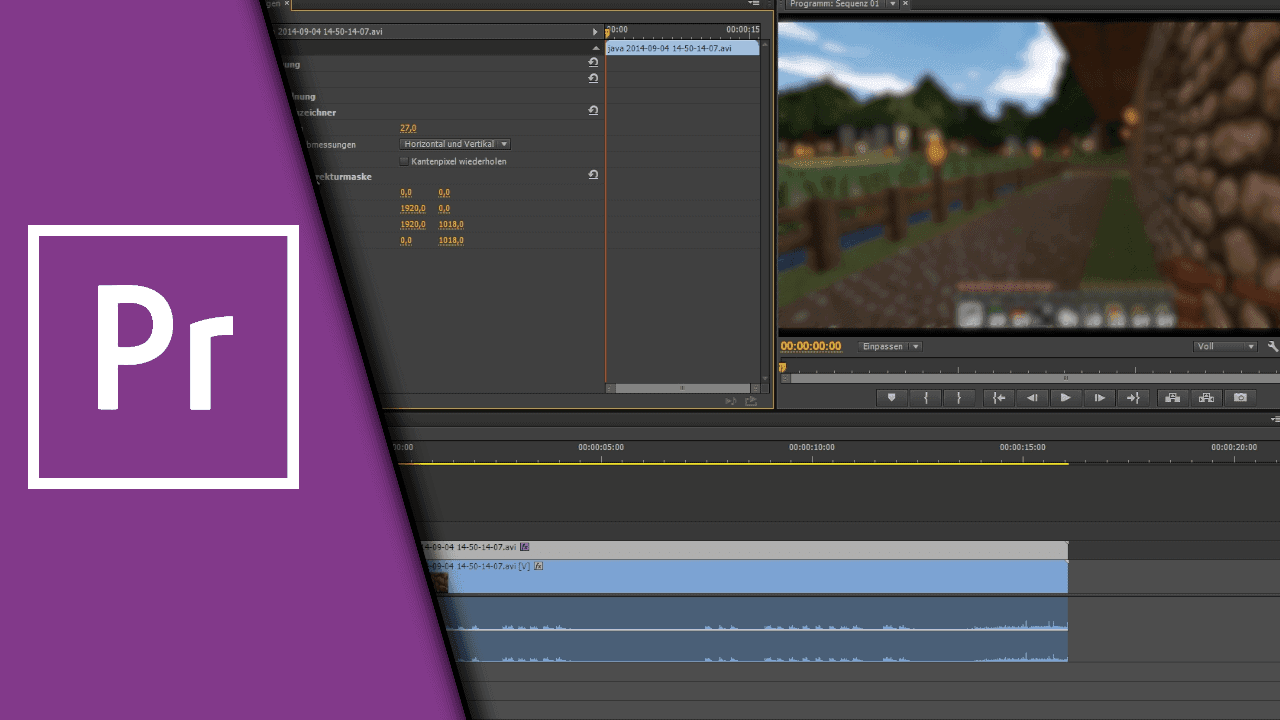Toggle the effect controls timeline view arrow

pyautogui.click(x=595, y=32)
